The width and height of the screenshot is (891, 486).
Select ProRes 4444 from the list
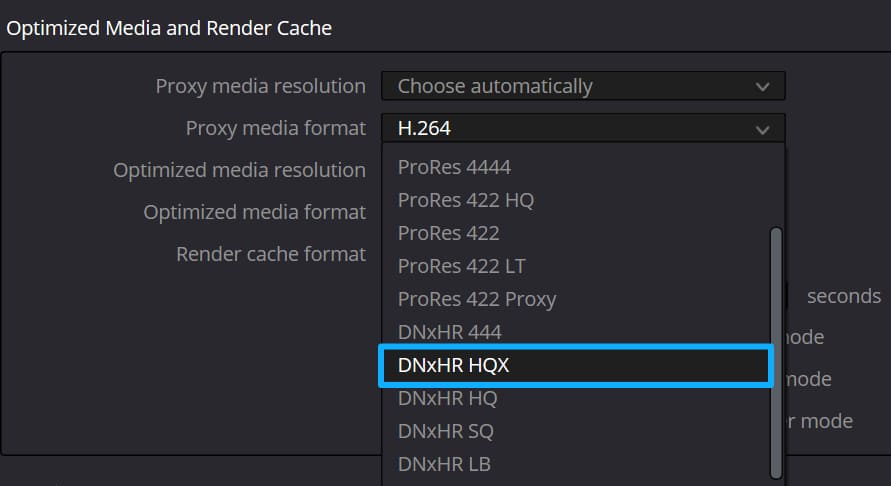(575, 167)
